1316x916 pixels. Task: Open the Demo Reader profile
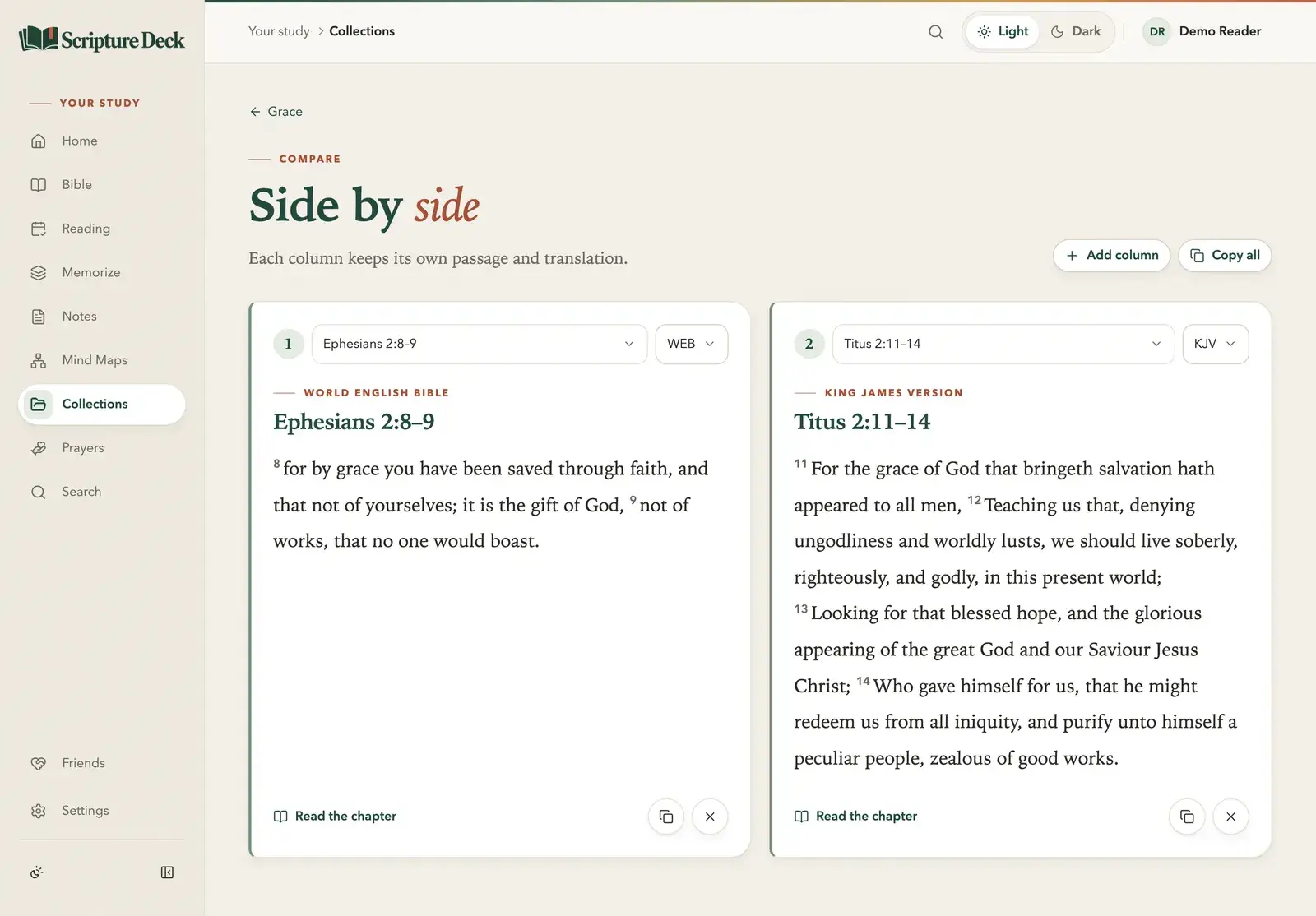[x=1202, y=31]
